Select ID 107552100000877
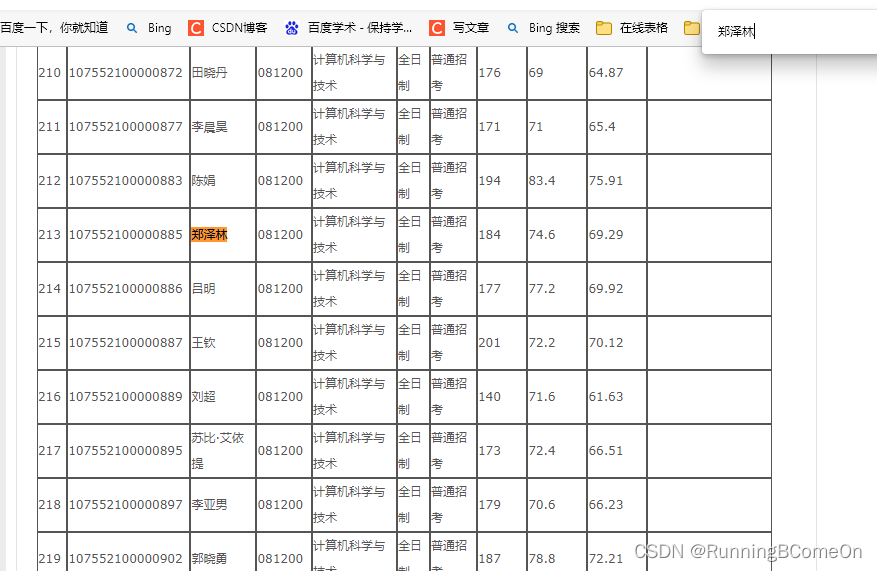This screenshot has height=571, width=877. click(x=125, y=127)
